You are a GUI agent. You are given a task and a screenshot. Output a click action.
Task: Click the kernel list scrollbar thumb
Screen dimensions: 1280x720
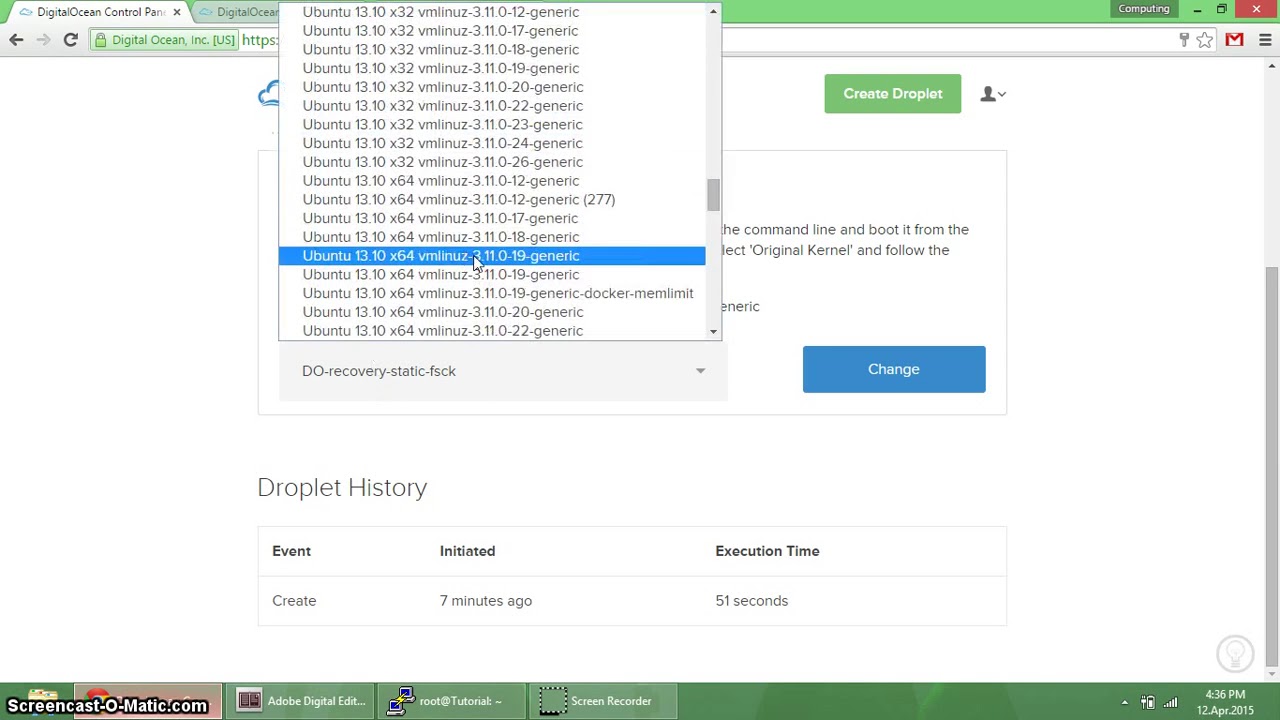(x=713, y=195)
